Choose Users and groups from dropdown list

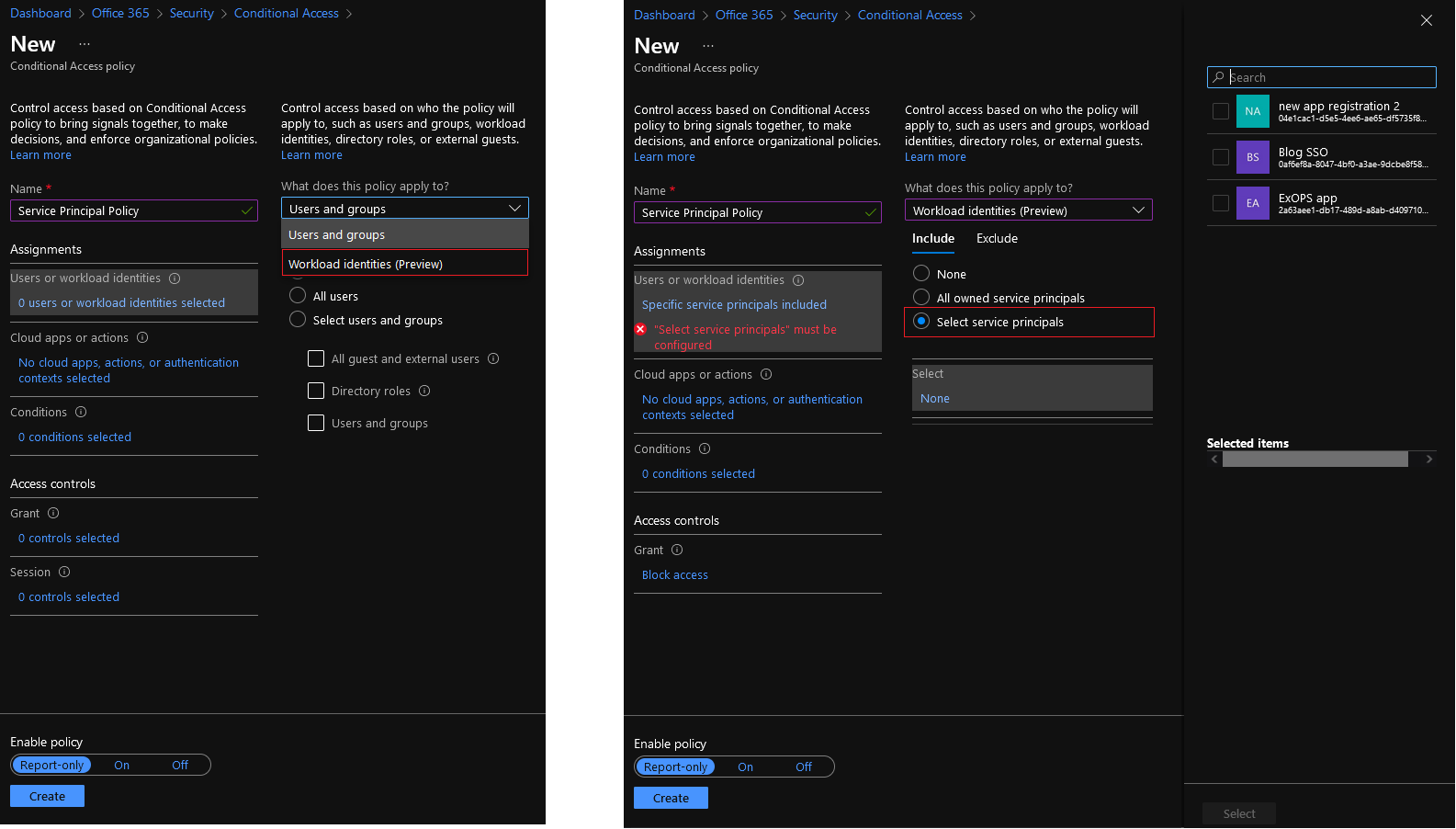405,235
